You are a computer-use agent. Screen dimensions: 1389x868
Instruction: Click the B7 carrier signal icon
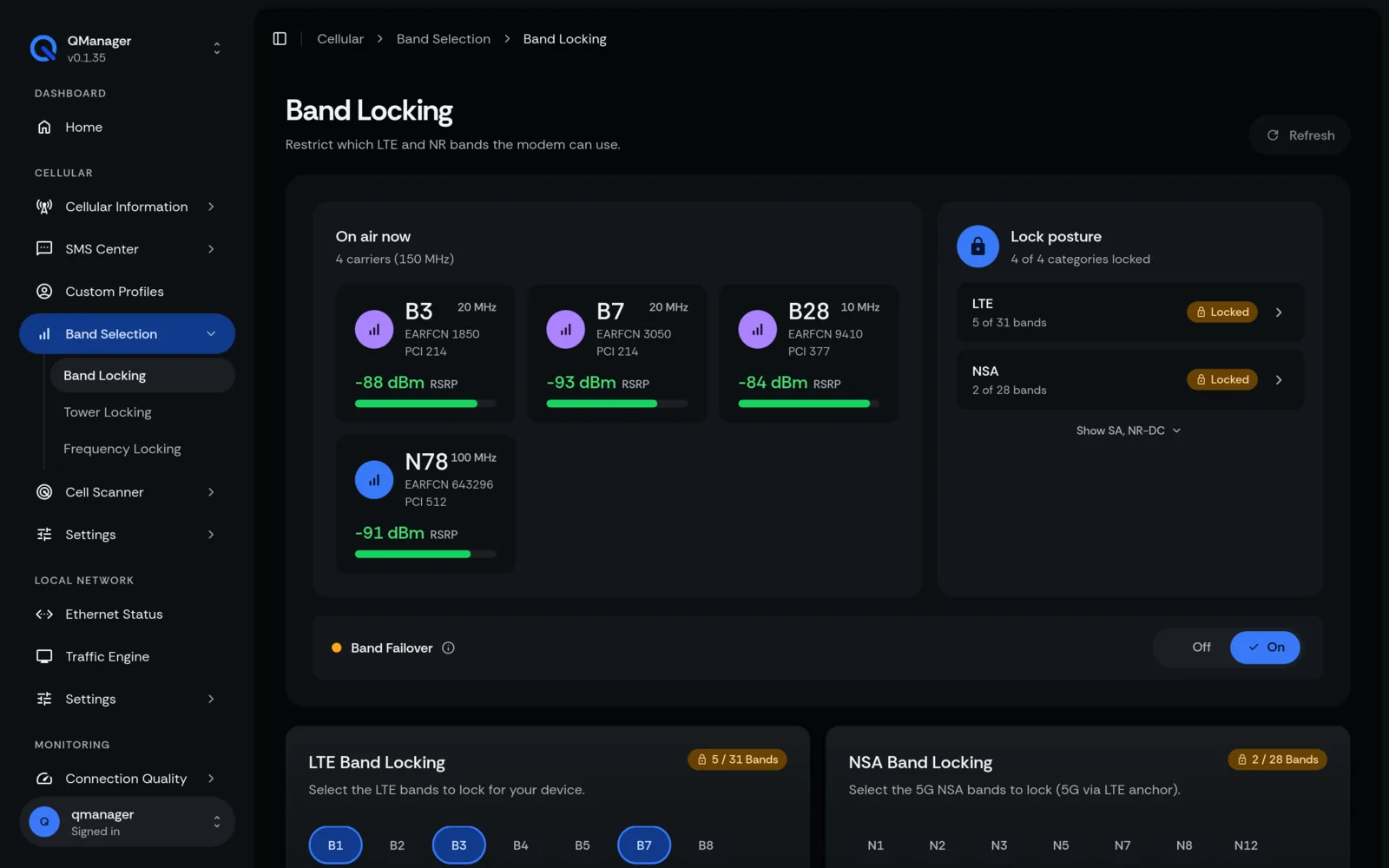point(565,330)
